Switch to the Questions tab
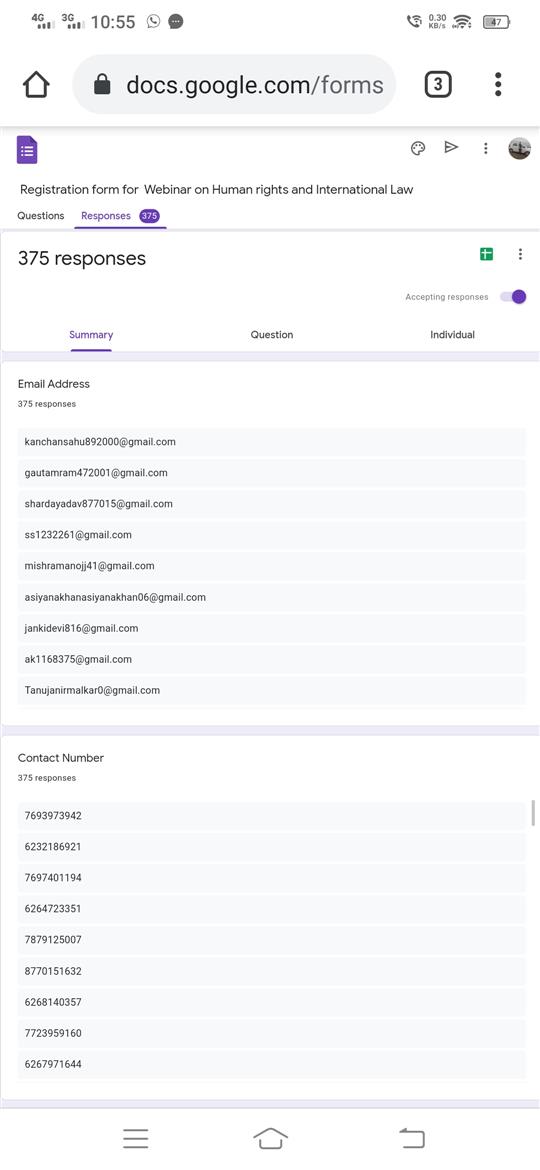Screen dimensions: 540x1170 click(41, 216)
